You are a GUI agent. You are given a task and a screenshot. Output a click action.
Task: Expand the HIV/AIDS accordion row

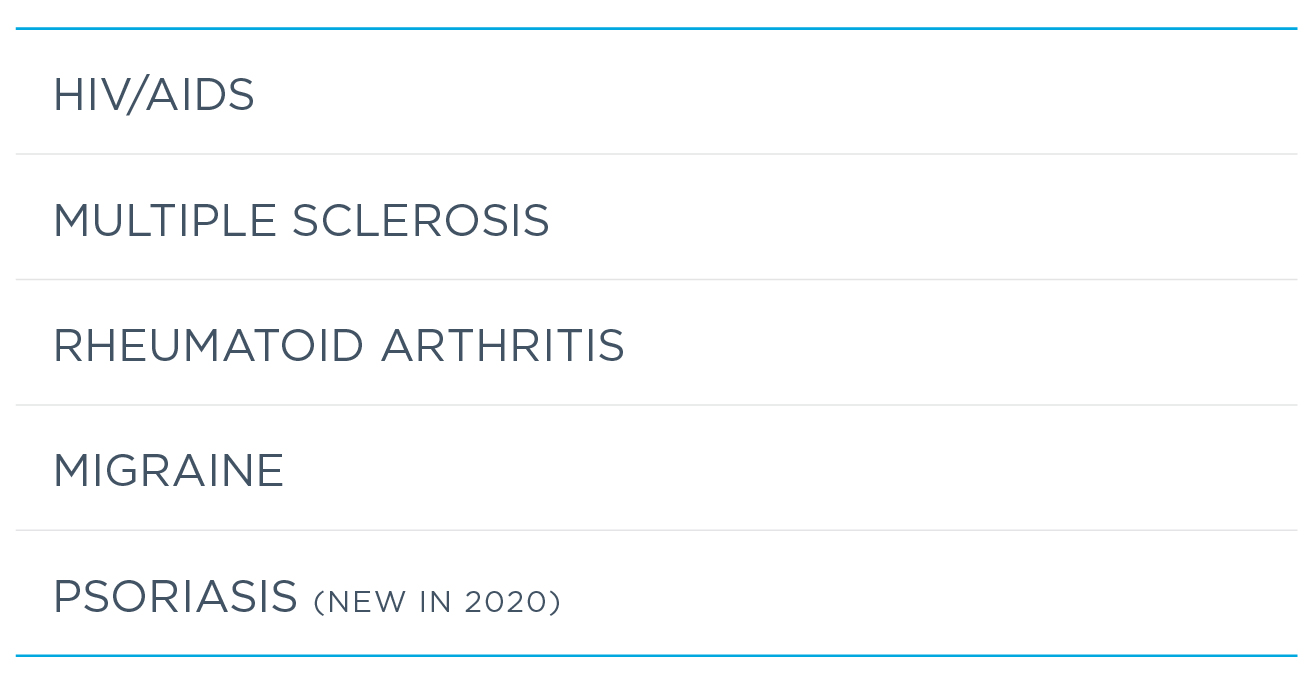point(656,93)
